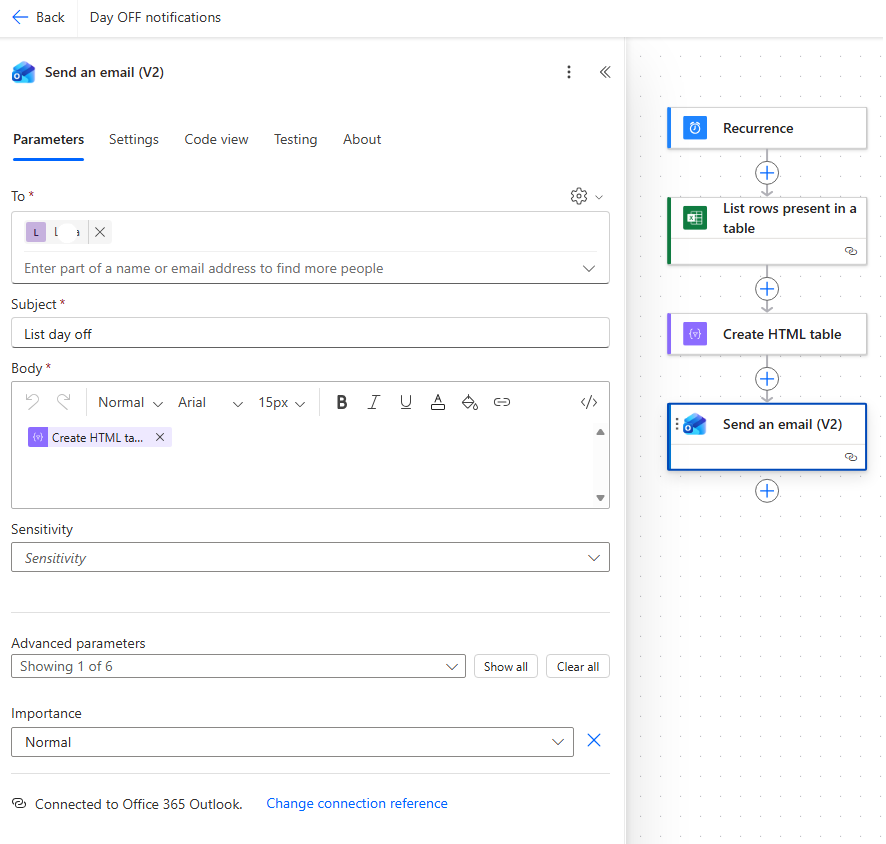Insert a hyperlink in the body
Viewport: 886px width, 844px height.
(502, 402)
